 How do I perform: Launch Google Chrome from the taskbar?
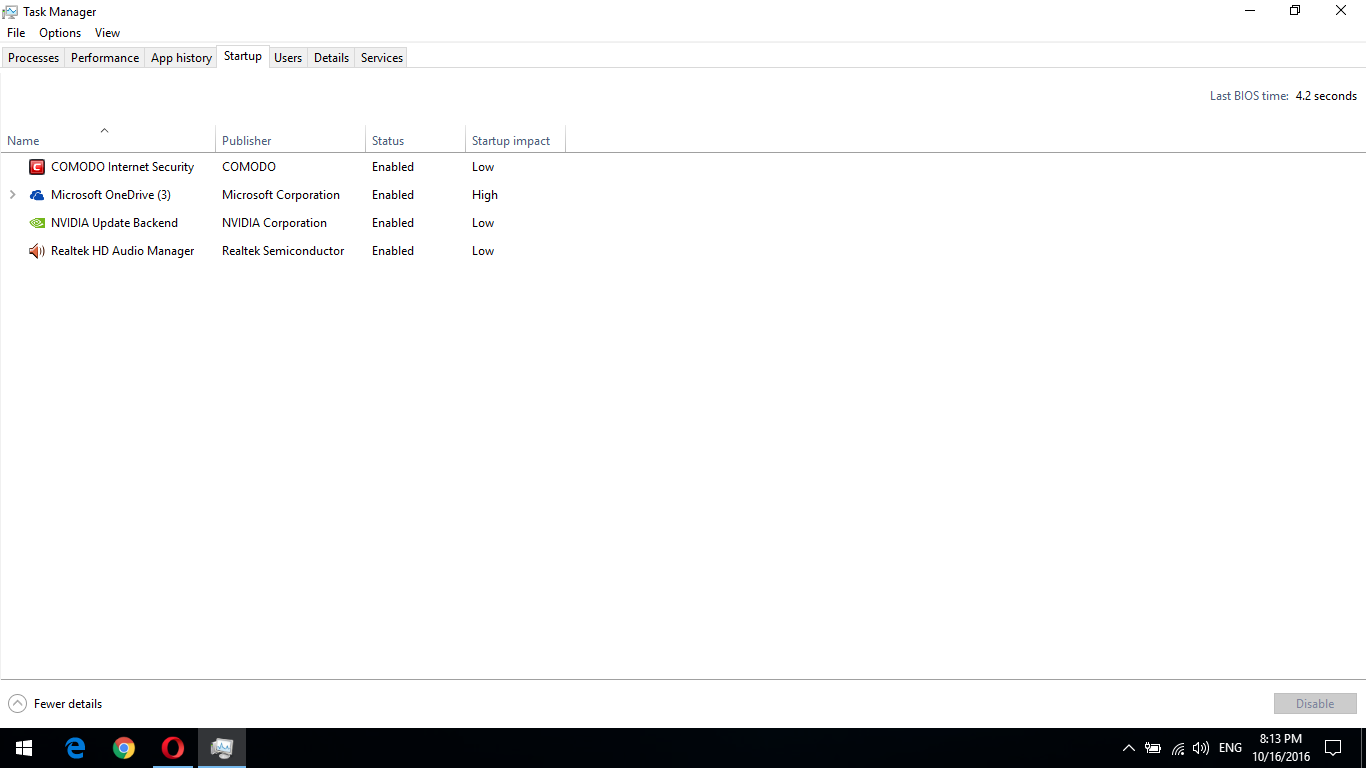pos(124,748)
